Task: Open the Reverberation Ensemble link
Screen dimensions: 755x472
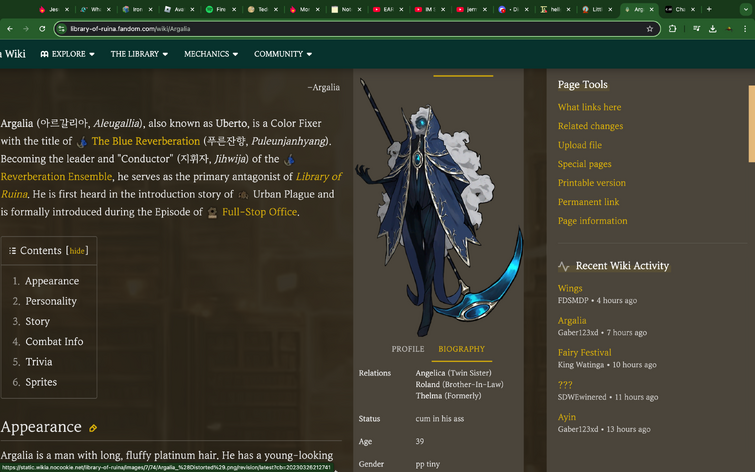Action: [56, 177]
